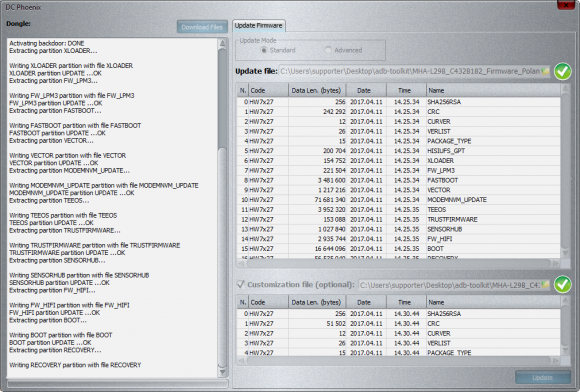Click log panel scroll down arrow
580x392 pixels.
[x=222, y=372]
